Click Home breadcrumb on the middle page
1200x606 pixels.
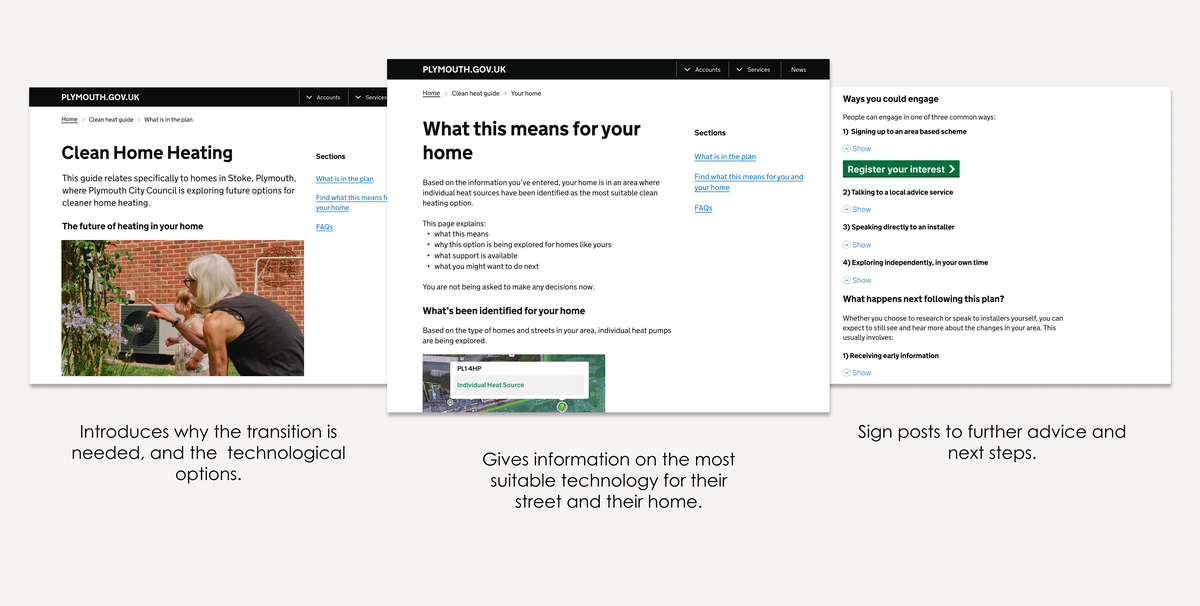tap(431, 93)
